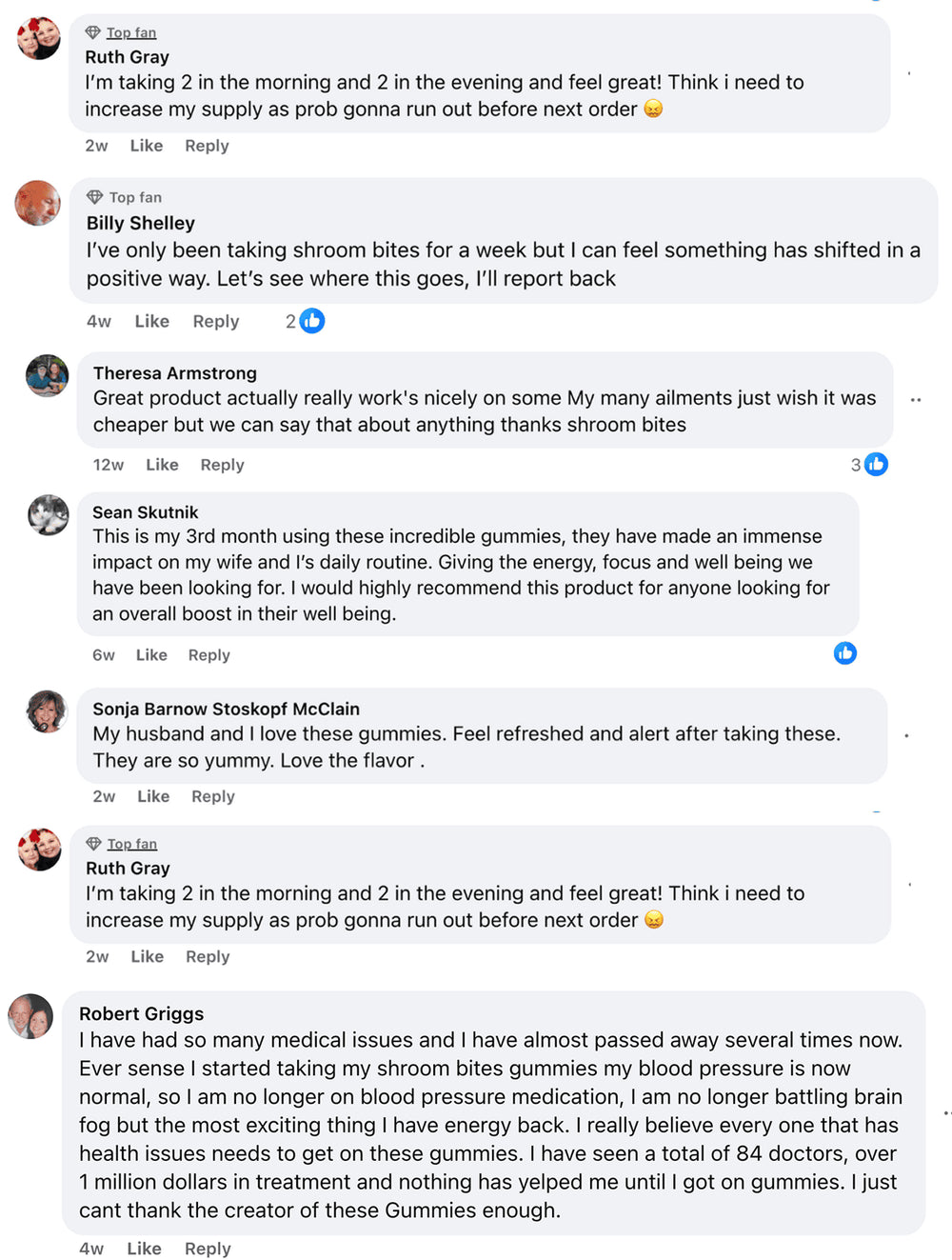Click the 12w timestamp on Theresa's comment
The width and height of the screenshot is (952, 1260).
click(108, 465)
